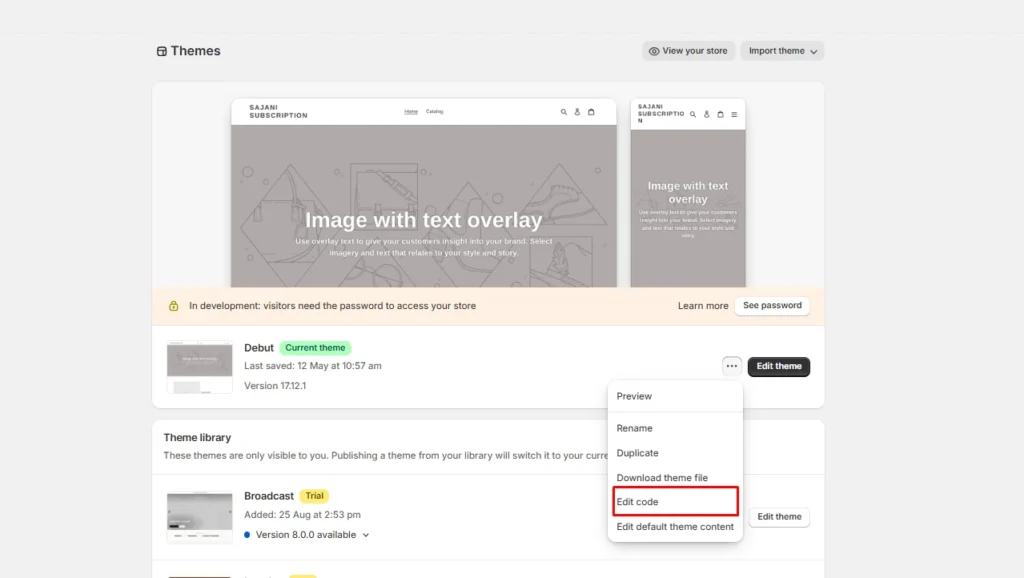Select the Debut theme thumbnail
The height and width of the screenshot is (578, 1024).
[199, 367]
